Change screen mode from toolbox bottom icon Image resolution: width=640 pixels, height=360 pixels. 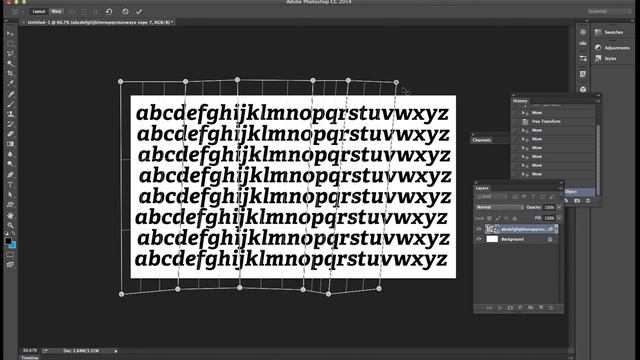point(11,264)
